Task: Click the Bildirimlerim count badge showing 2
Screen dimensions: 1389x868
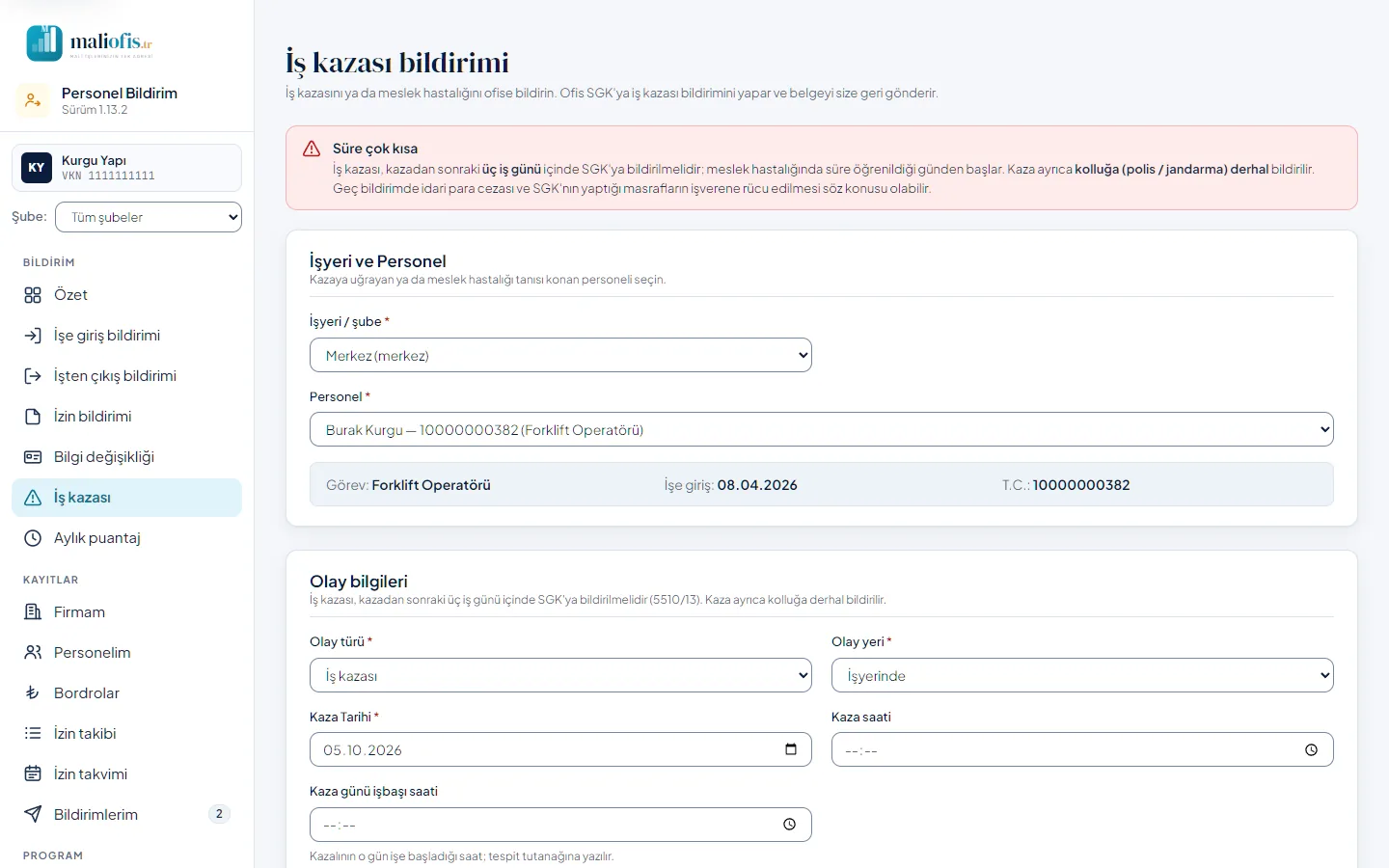Action: point(219,814)
